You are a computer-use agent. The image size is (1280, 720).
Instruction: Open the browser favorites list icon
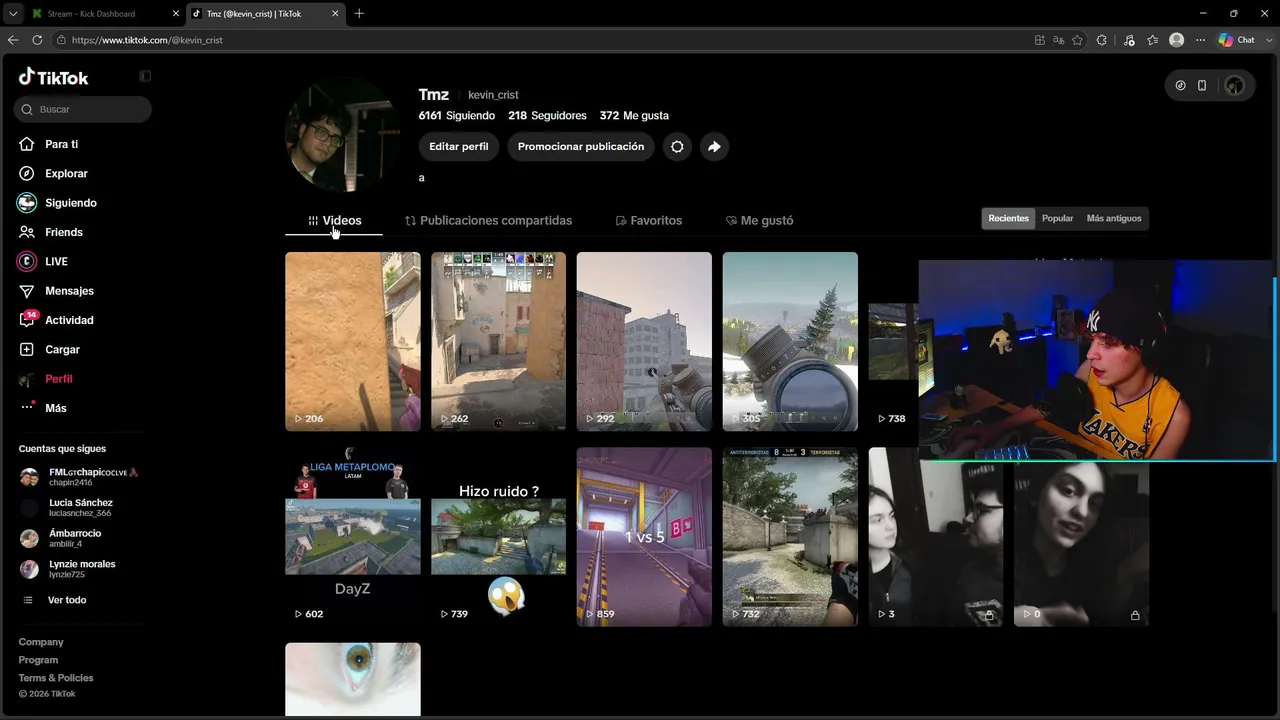coord(1153,40)
